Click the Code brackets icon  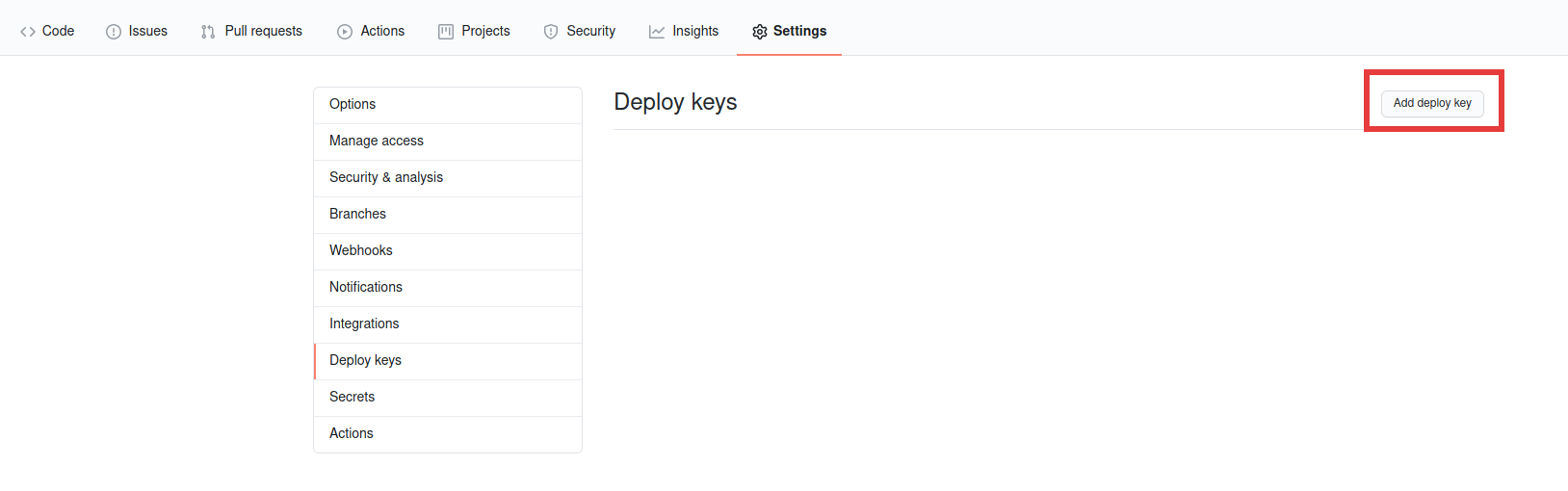click(28, 32)
